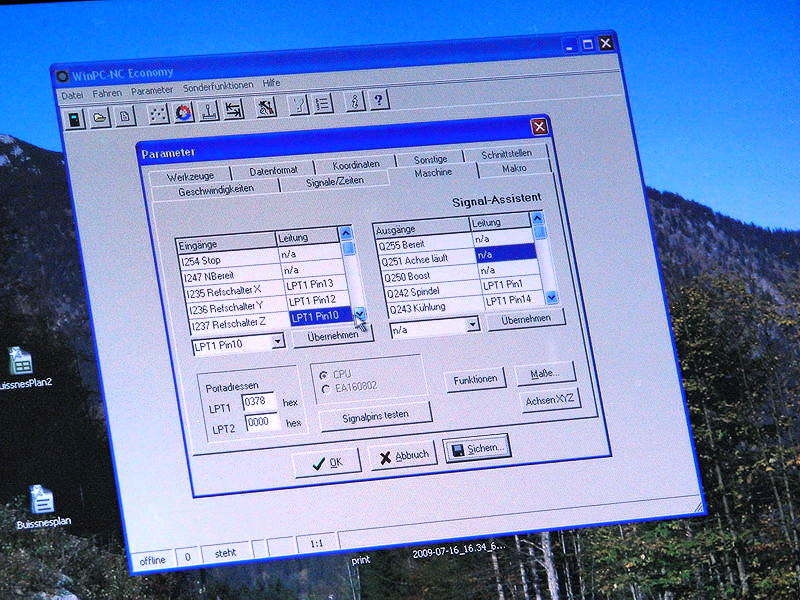Viewport: 800px width, 600px height.
Task: Open the Parameter menu
Action: [x=152, y=90]
